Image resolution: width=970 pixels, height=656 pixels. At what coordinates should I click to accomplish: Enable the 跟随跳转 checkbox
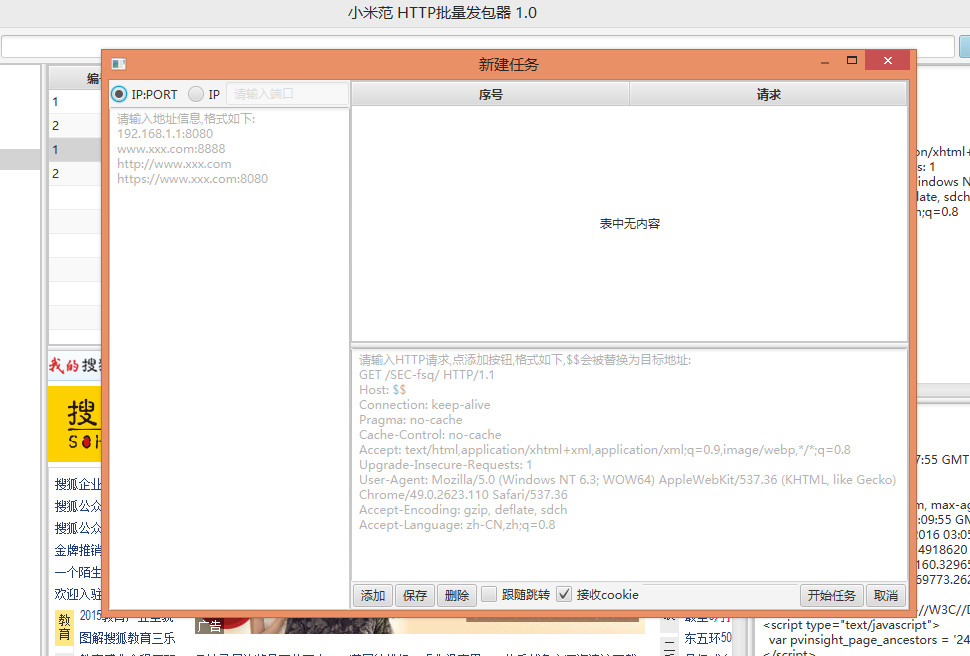(x=489, y=594)
